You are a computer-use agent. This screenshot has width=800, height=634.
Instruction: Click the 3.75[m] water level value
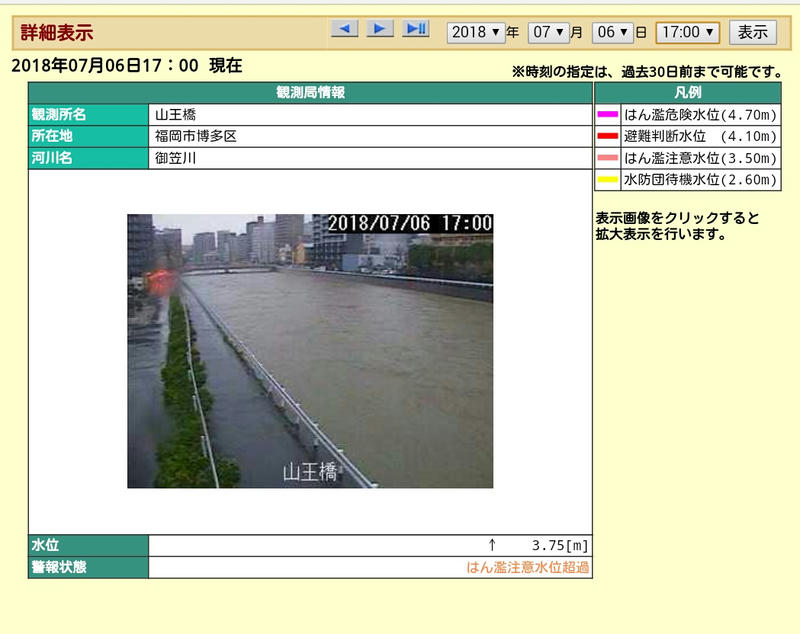coord(560,546)
